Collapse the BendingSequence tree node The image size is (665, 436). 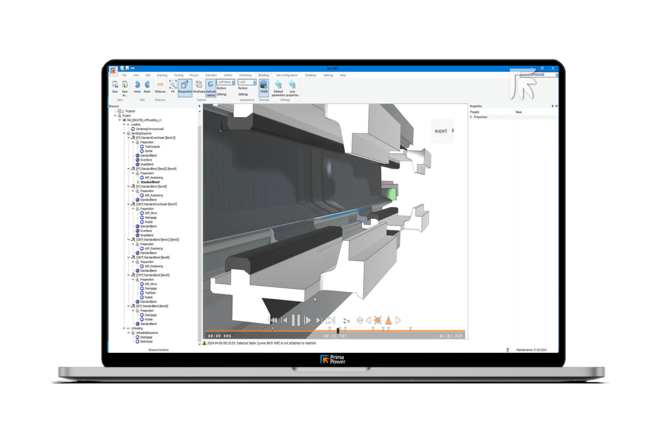[124, 133]
